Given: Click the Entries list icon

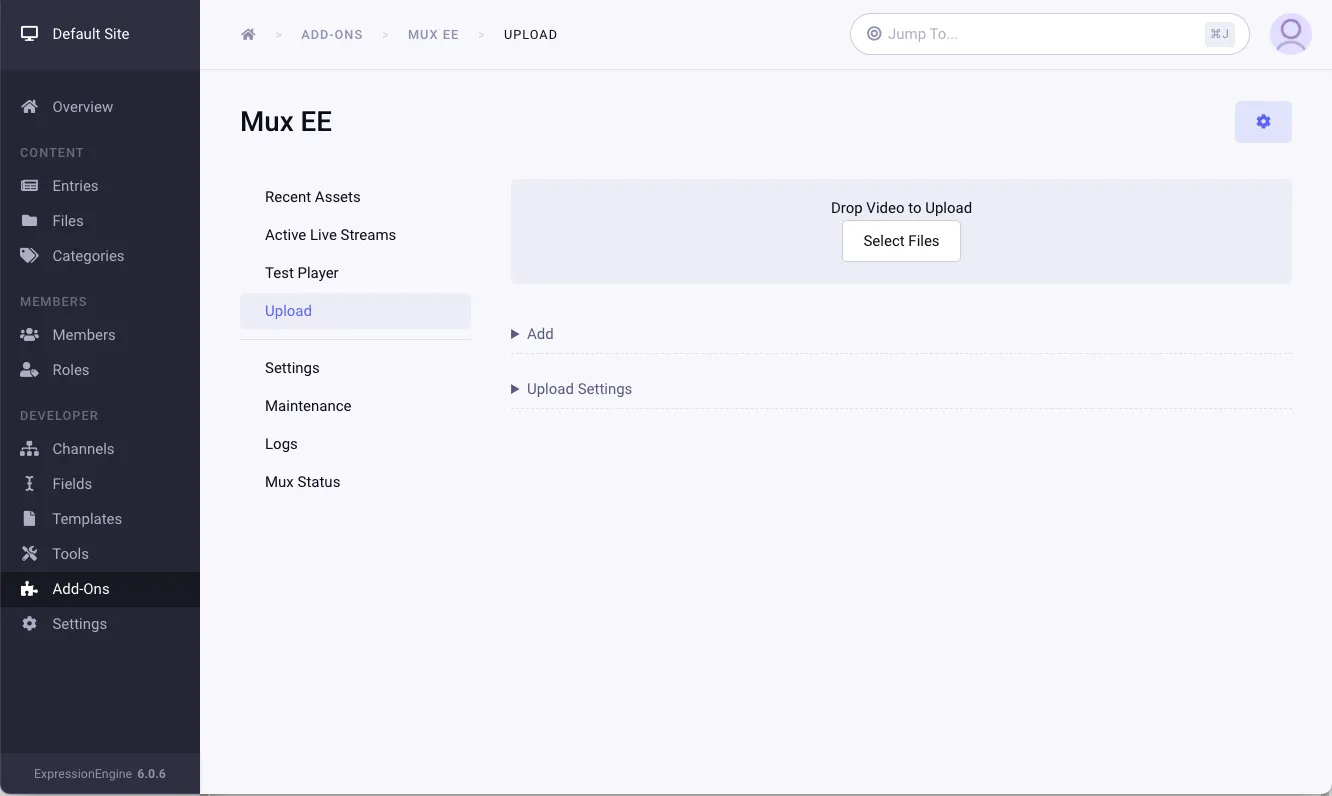Looking at the screenshot, I should tap(30, 186).
